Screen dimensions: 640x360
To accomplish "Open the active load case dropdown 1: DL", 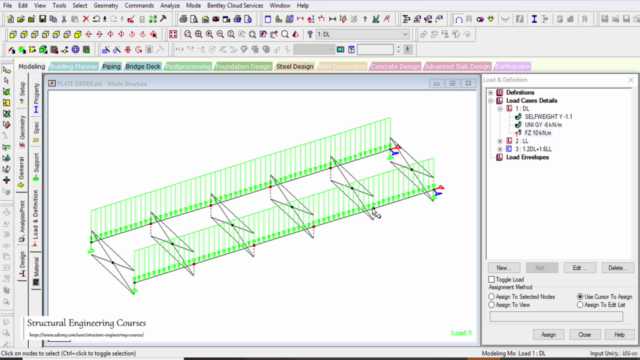I will click(362, 34).
